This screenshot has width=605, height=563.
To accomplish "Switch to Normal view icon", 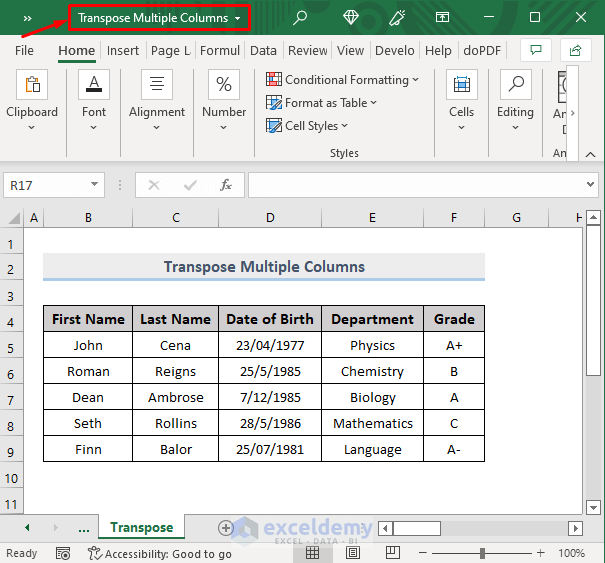I will pos(312,553).
